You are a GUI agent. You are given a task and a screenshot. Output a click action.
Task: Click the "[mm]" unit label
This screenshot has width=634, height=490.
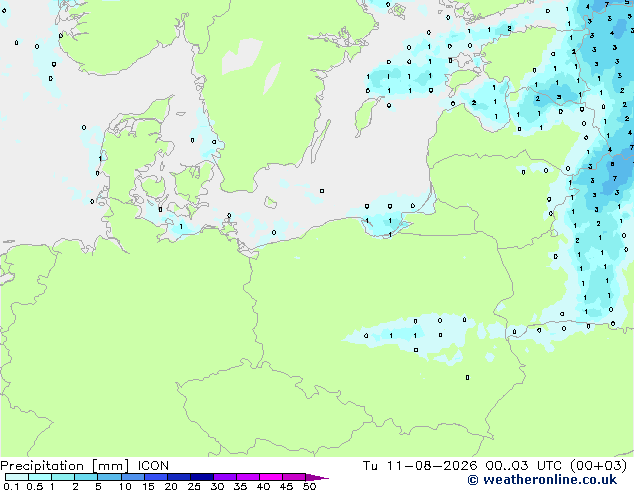(111, 466)
